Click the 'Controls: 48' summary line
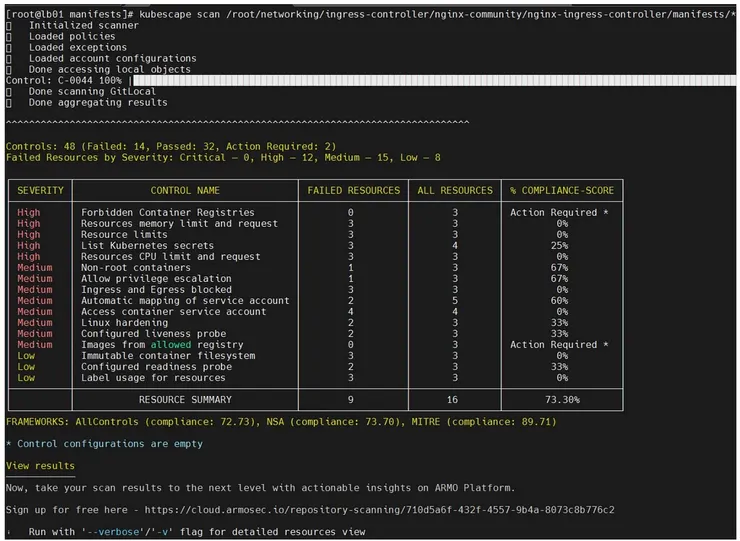 pyautogui.click(x=171, y=146)
